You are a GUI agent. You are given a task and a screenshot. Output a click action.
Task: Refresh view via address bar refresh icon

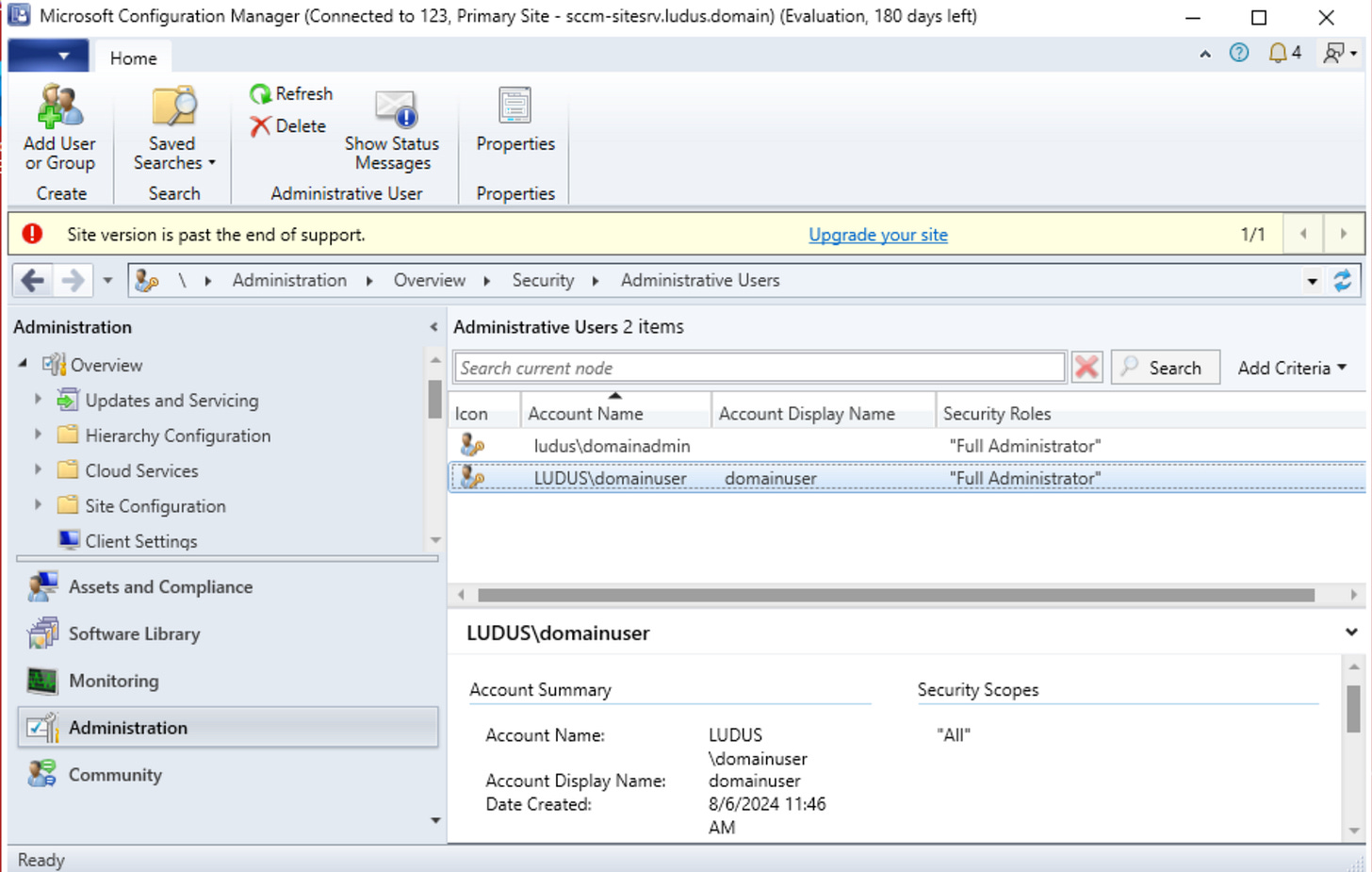tap(1342, 280)
